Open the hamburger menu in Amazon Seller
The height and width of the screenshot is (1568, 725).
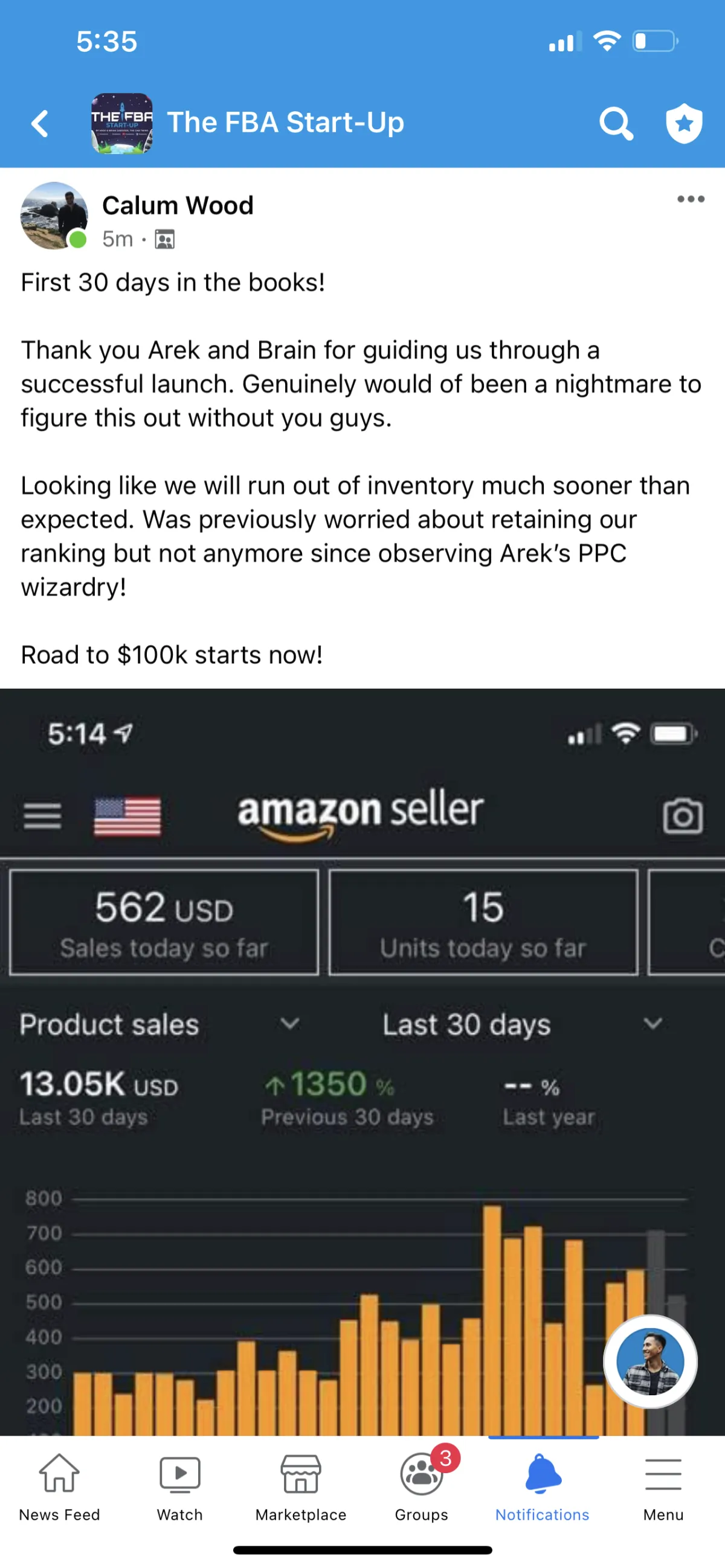[x=43, y=815]
